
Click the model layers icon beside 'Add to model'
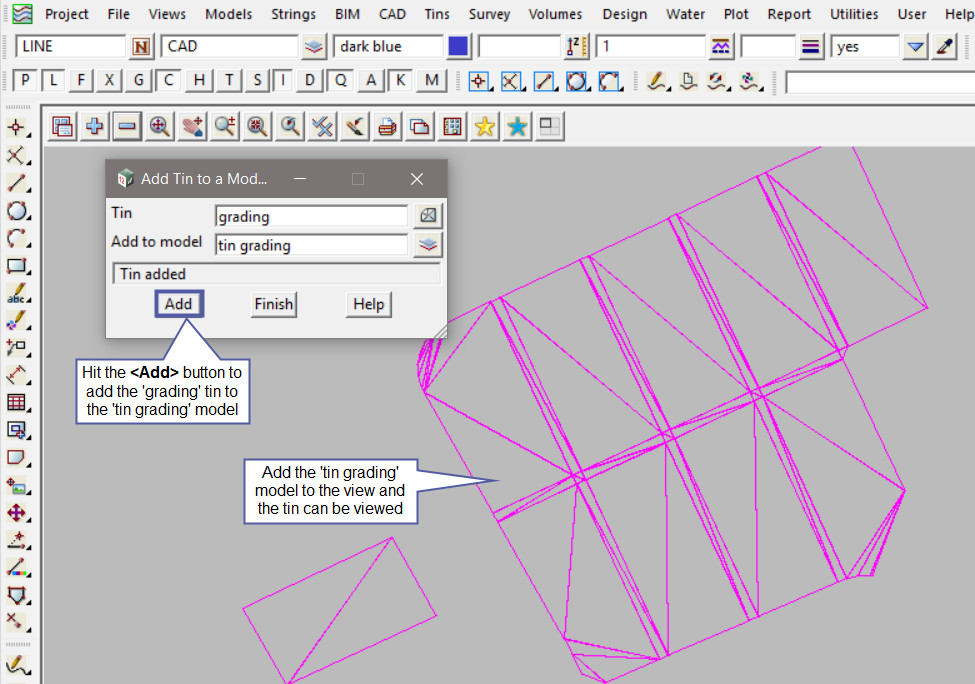click(x=428, y=245)
